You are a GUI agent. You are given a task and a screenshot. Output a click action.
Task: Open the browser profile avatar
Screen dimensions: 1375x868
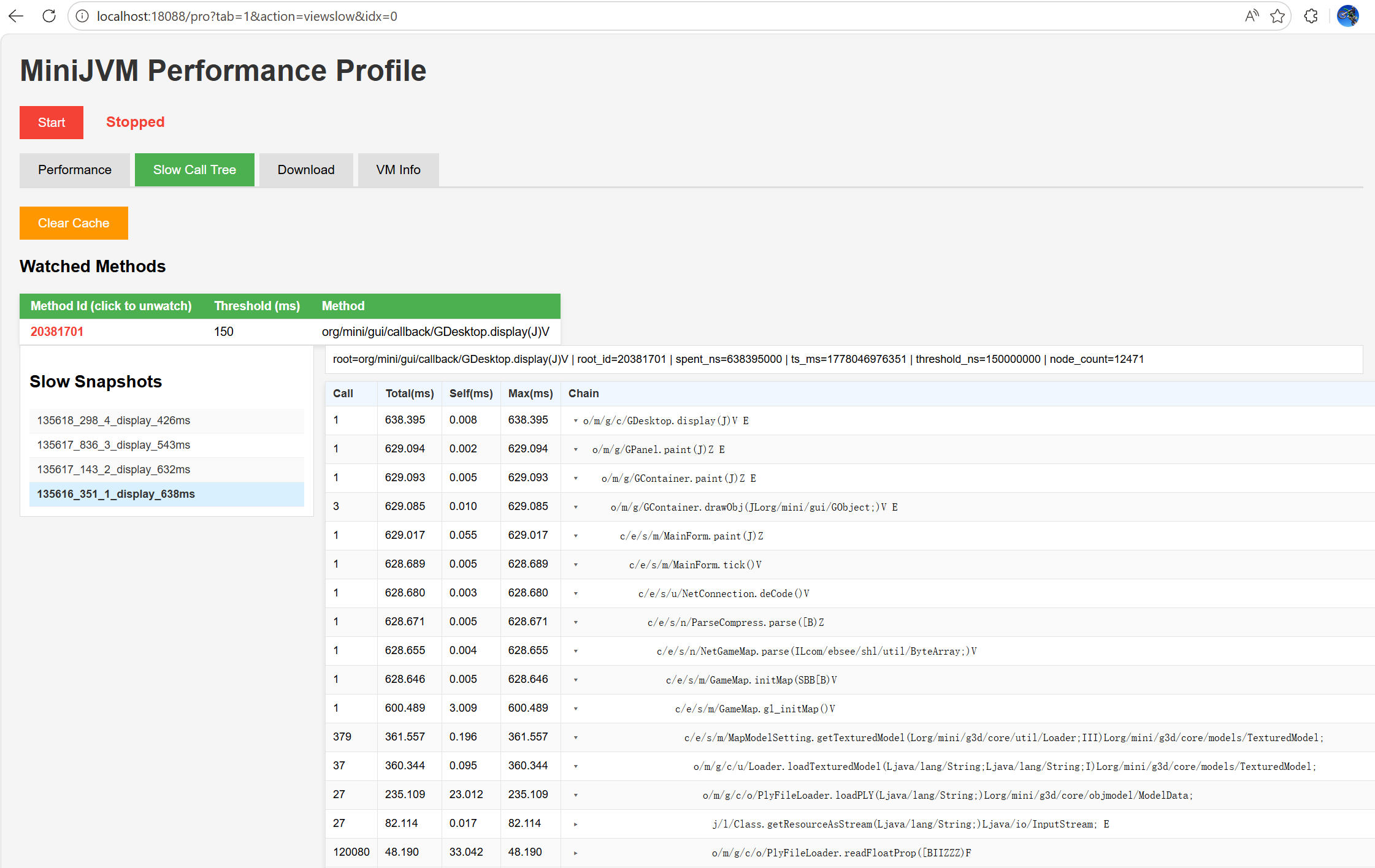coord(1348,17)
